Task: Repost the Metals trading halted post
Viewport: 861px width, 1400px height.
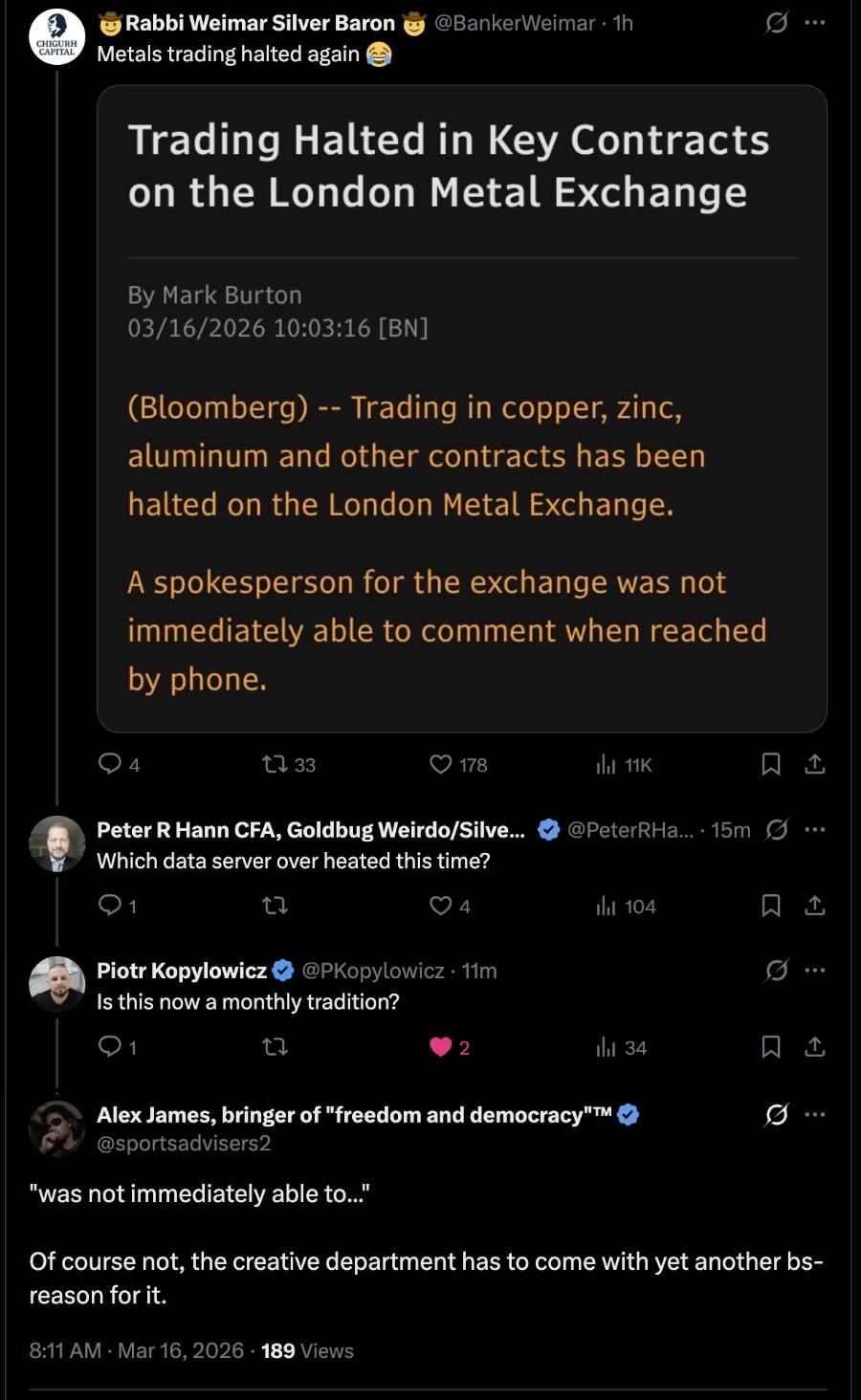Action: (x=276, y=764)
